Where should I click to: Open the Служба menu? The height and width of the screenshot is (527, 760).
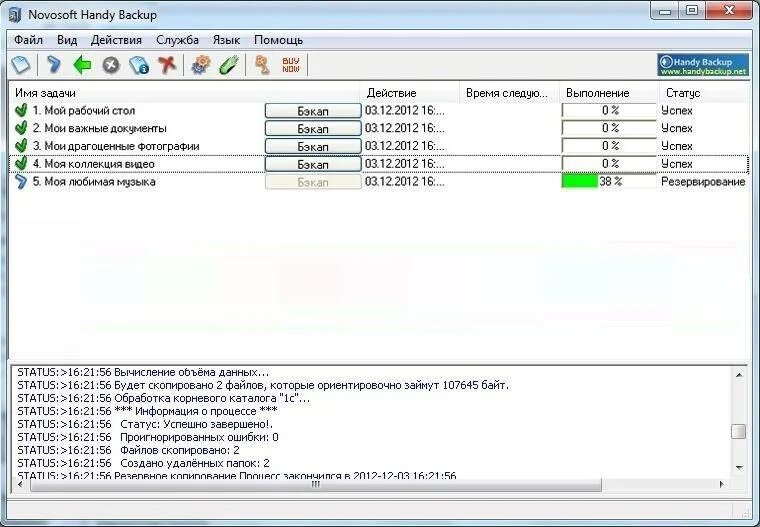(x=177, y=40)
